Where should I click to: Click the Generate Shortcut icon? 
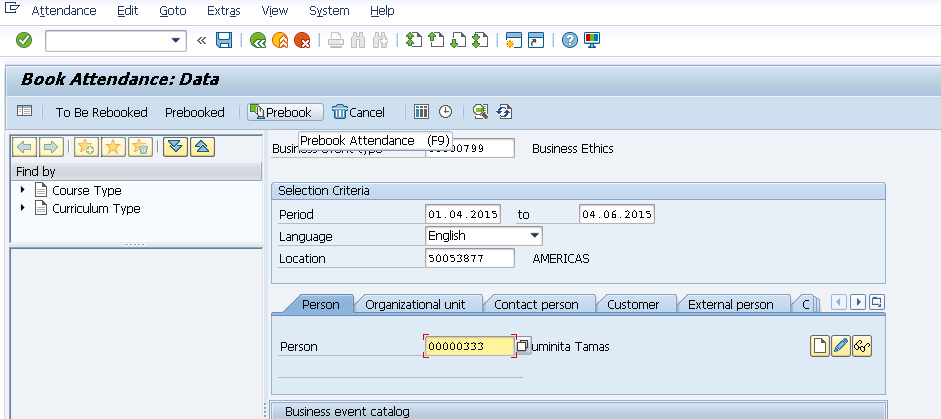(535, 40)
